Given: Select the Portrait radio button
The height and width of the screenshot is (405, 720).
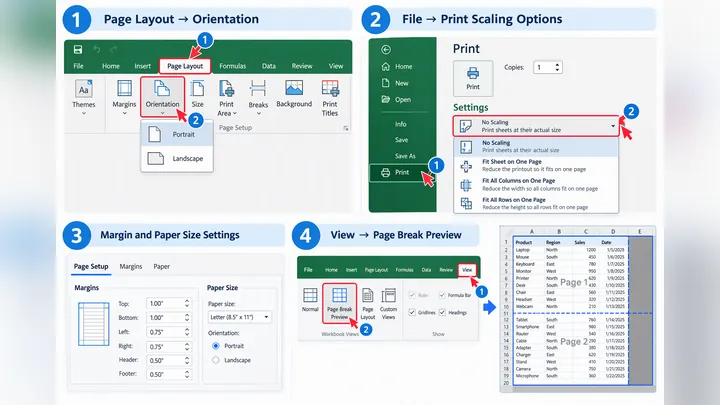Looking at the screenshot, I should [x=216, y=346].
